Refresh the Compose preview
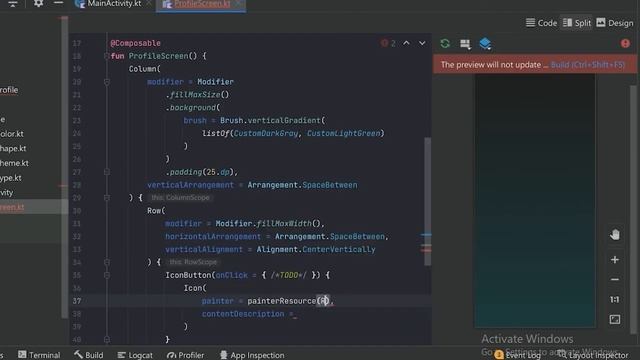This screenshot has height=360, width=640. [x=445, y=43]
